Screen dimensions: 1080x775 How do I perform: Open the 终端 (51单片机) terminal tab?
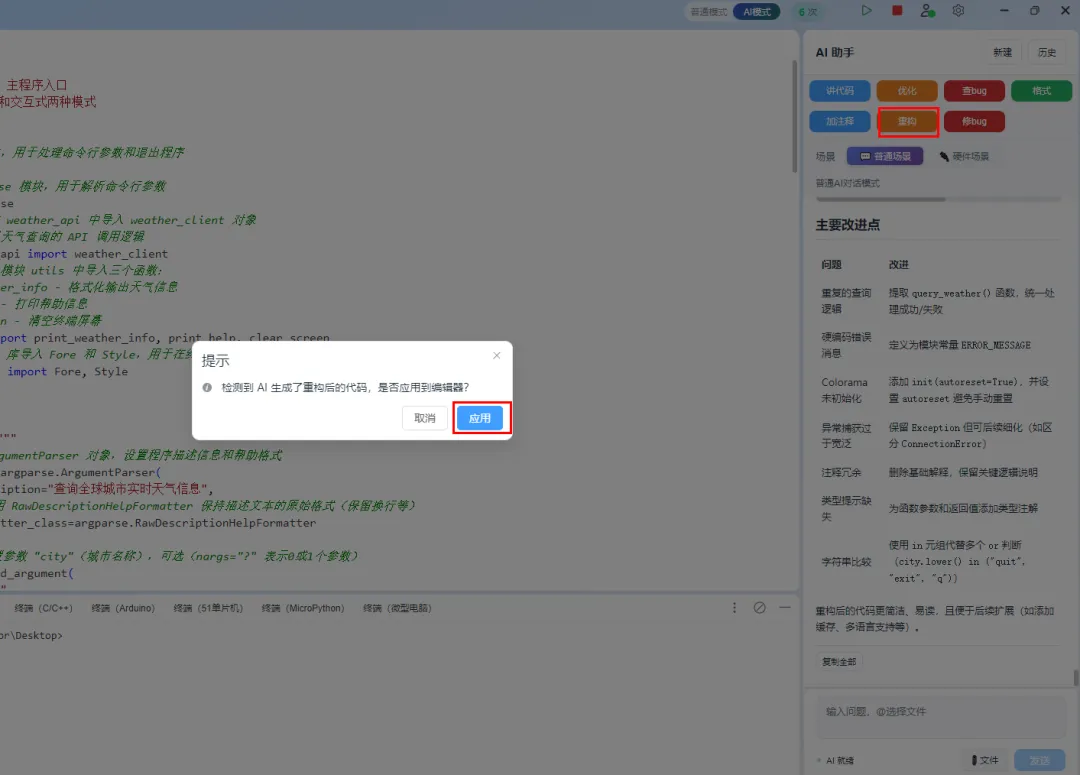click(x=208, y=608)
